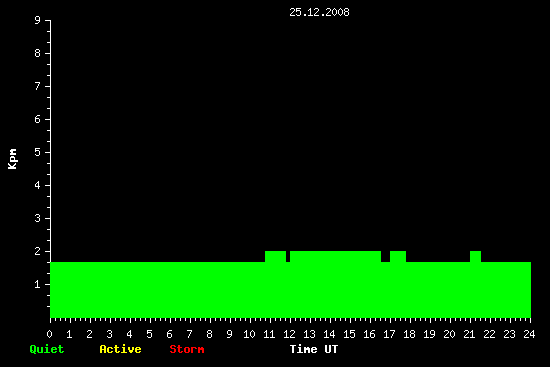Select the red Storm legend label

187,349
